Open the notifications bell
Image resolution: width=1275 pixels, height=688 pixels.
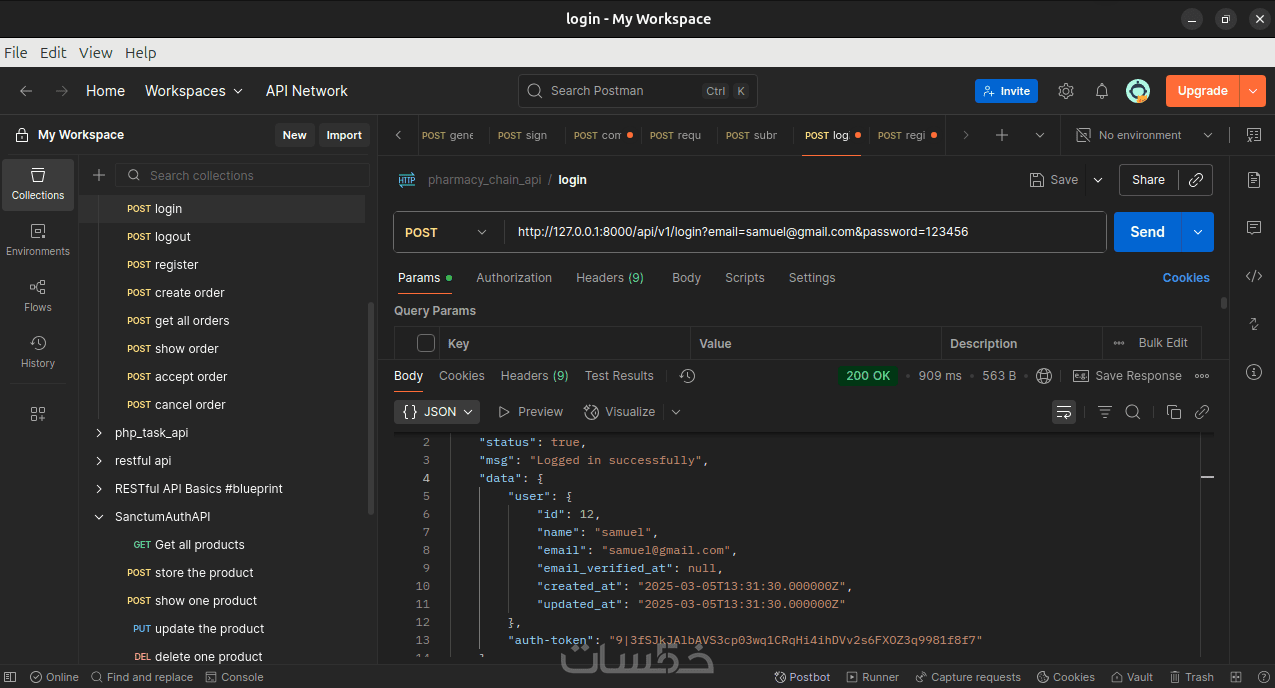pyautogui.click(x=1102, y=91)
